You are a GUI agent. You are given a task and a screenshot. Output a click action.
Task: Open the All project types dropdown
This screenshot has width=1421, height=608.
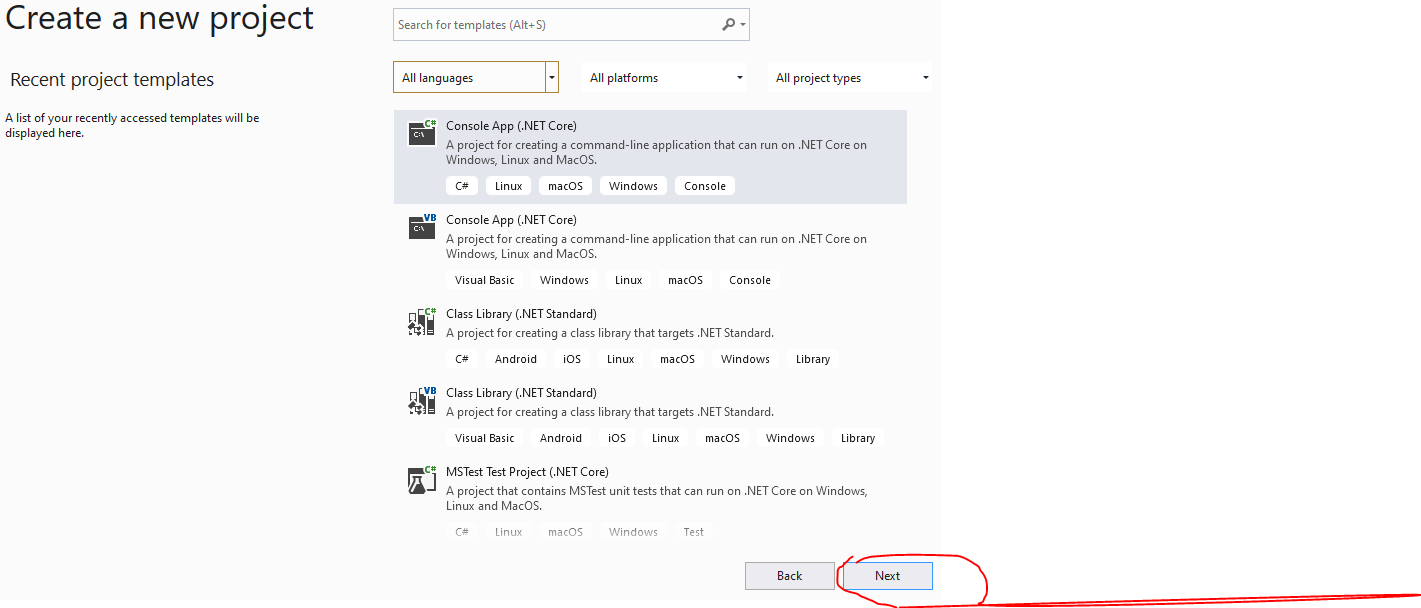(851, 78)
